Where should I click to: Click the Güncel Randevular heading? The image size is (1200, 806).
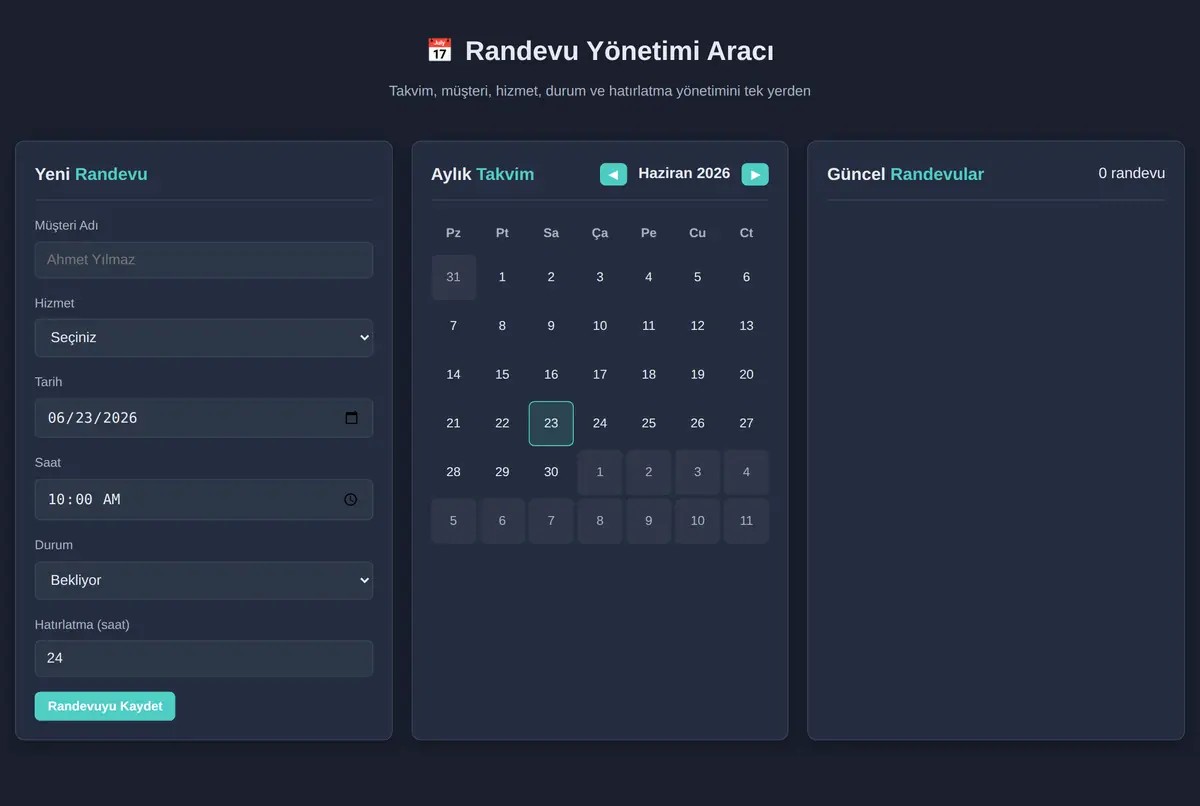[905, 174]
